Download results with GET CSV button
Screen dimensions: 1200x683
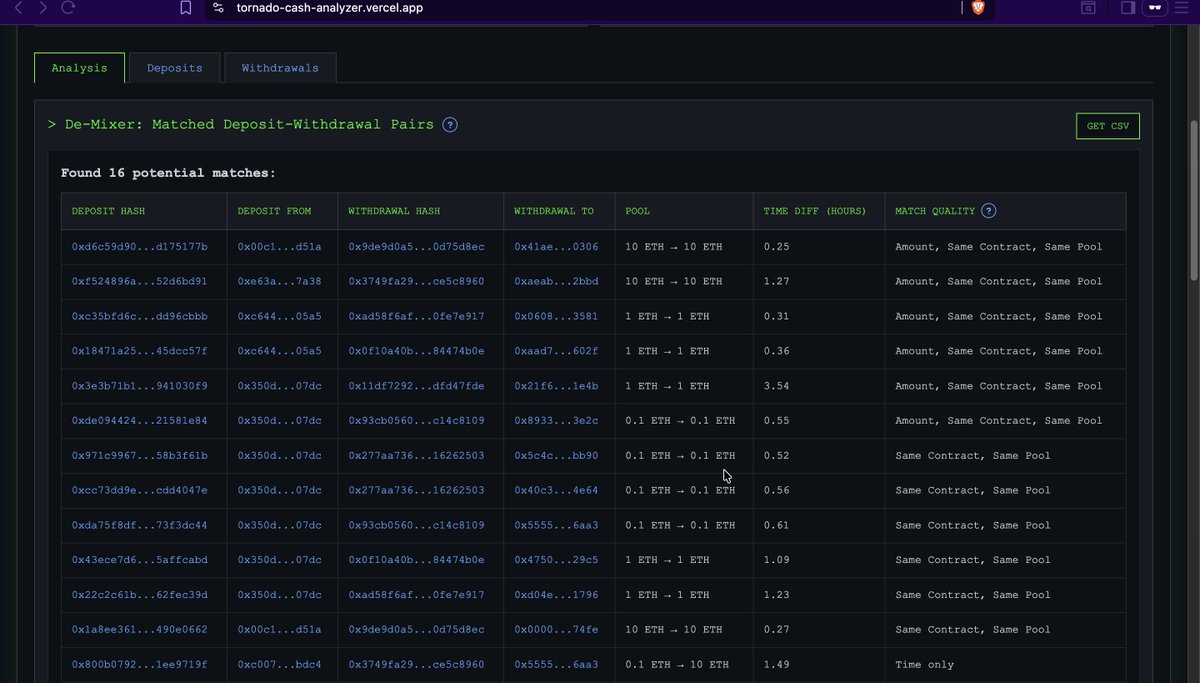click(x=1108, y=126)
